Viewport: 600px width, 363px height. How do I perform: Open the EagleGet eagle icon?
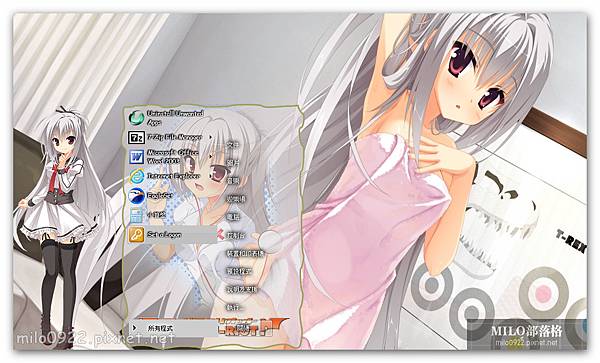[136, 196]
